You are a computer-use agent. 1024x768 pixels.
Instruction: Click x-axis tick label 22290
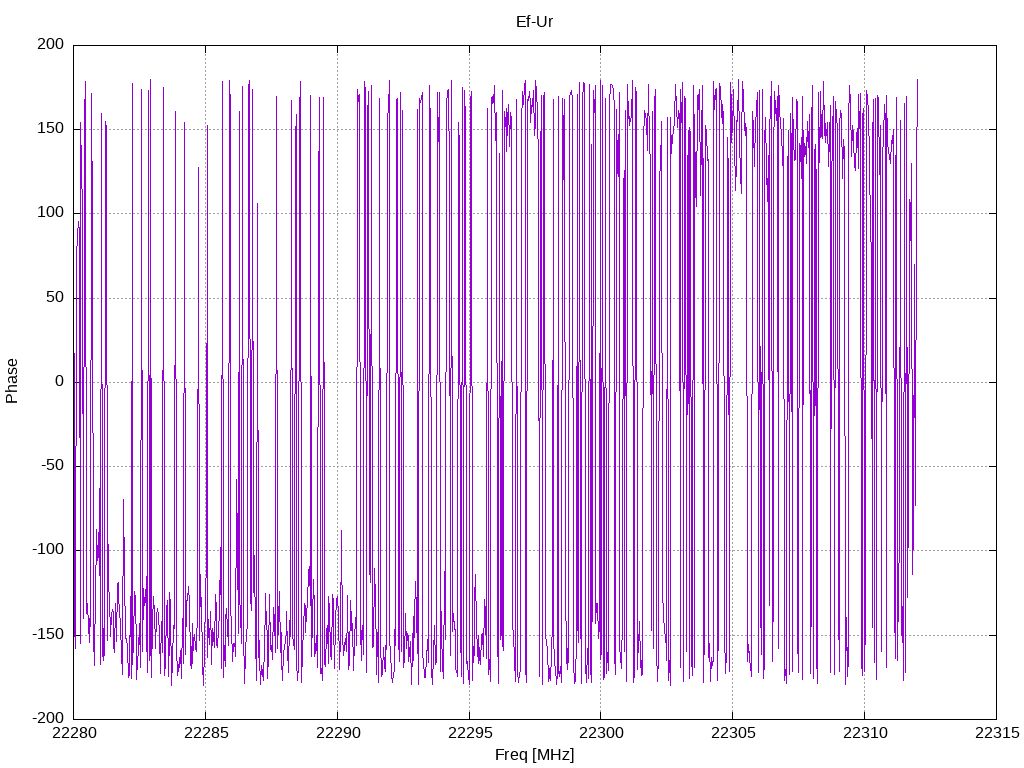(x=338, y=733)
